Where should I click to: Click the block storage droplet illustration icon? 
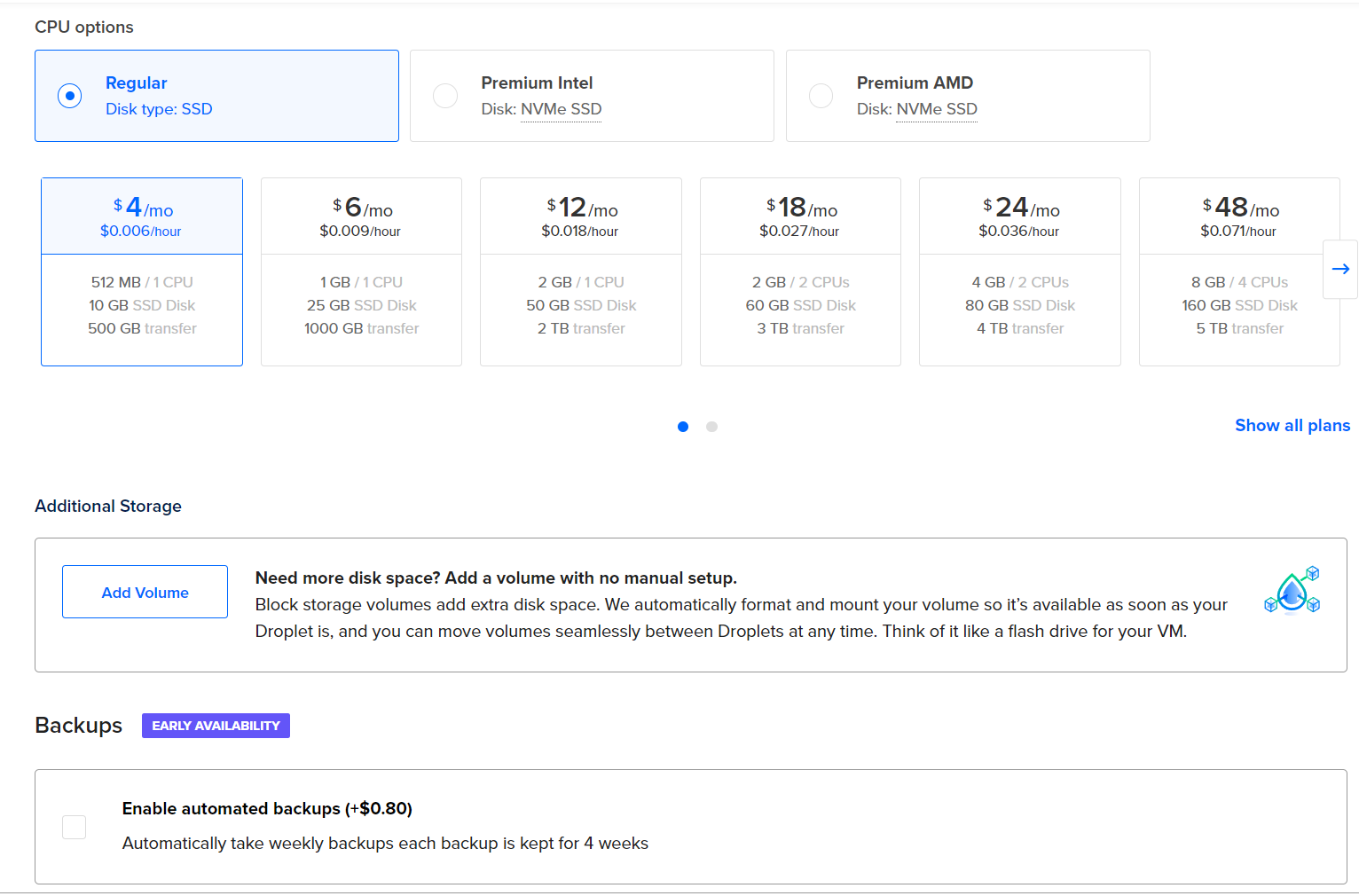pos(1292,591)
